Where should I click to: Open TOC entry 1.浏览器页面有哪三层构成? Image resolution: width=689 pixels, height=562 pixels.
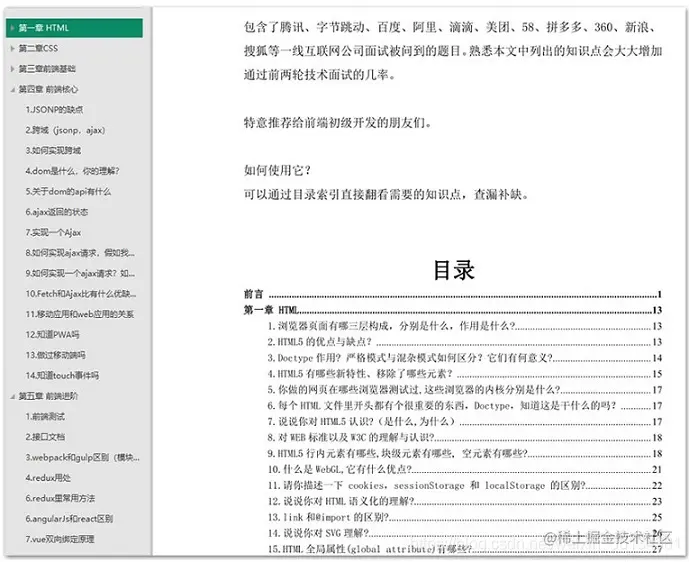(465, 326)
